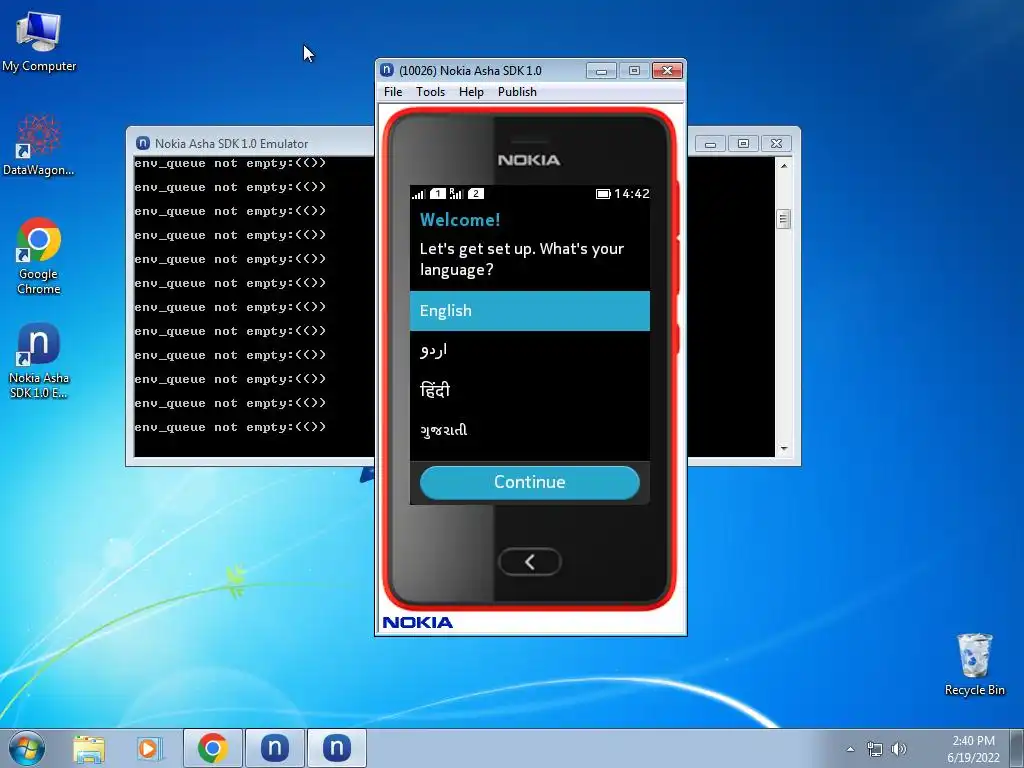1024x768 pixels.
Task: Select the Urdu language option
Action: click(x=530, y=351)
